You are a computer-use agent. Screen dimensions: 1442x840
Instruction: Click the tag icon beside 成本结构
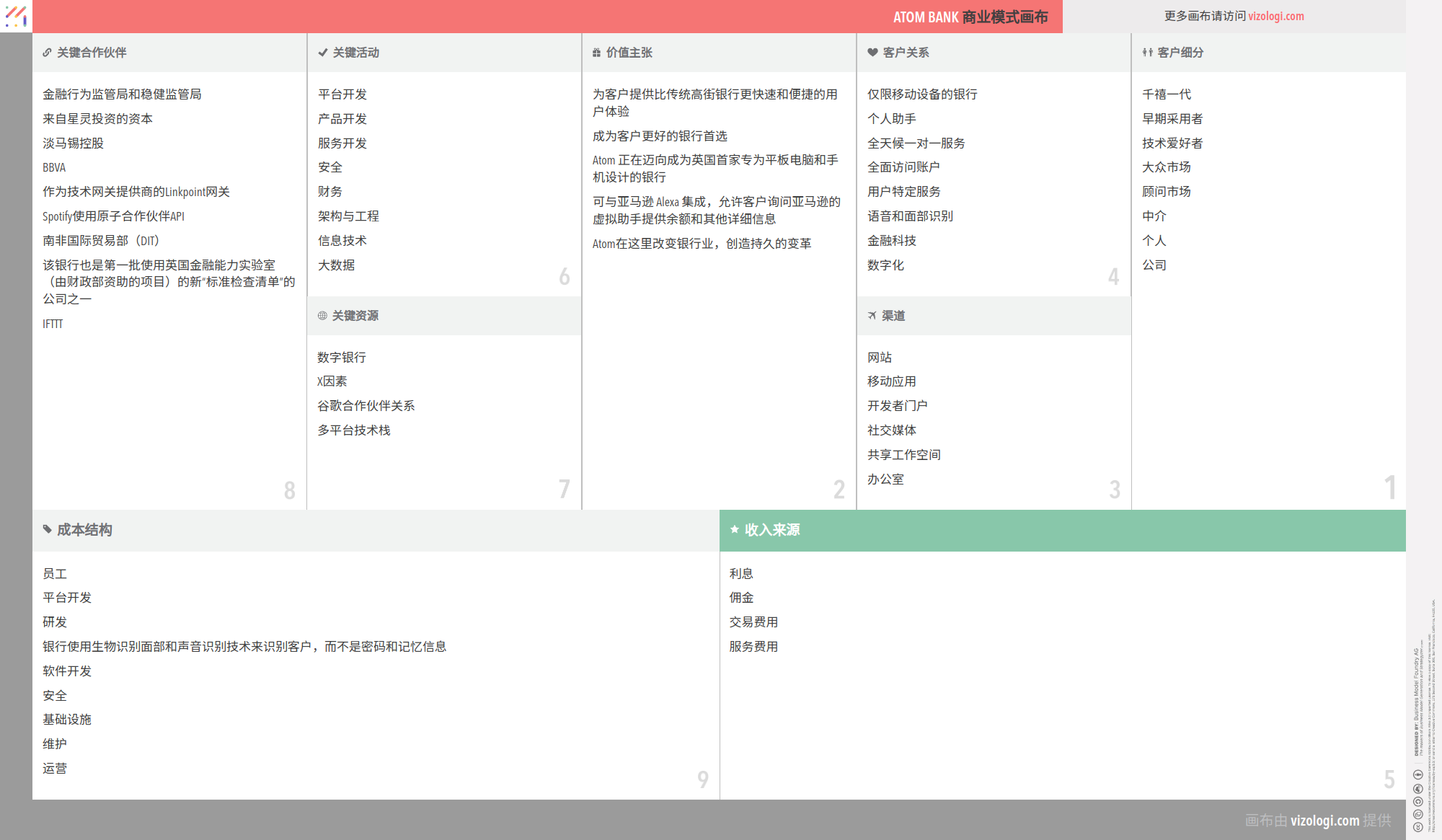point(47,530)
